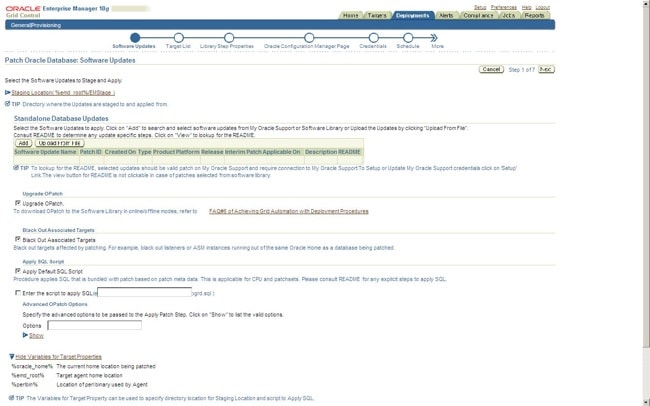Click the TIP icon beside Variables for Target Property

tap(12, 398)
